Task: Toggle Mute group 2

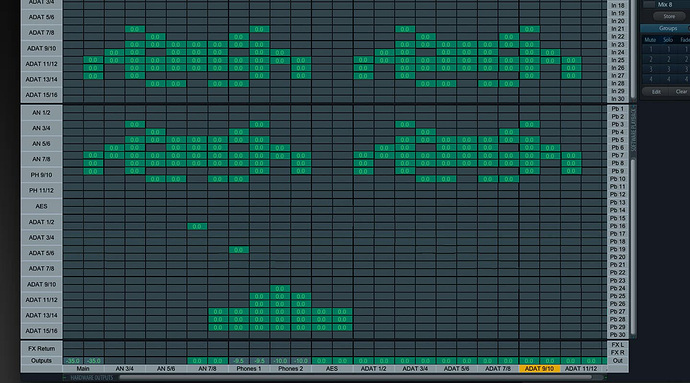Action: (x=650, y=59)
